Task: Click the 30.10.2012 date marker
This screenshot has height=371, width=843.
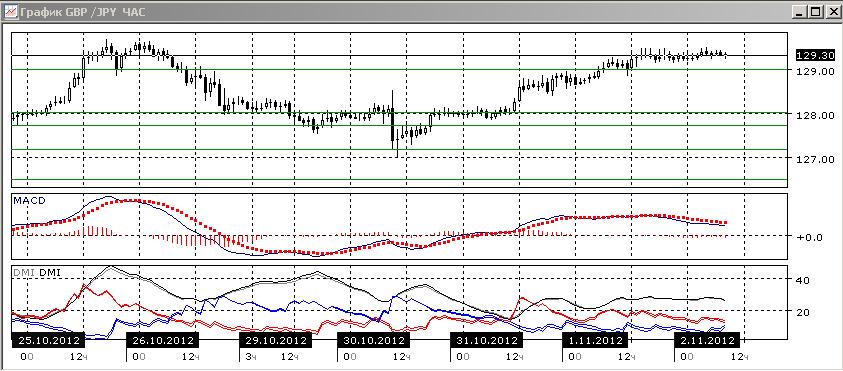Action: 373,340
